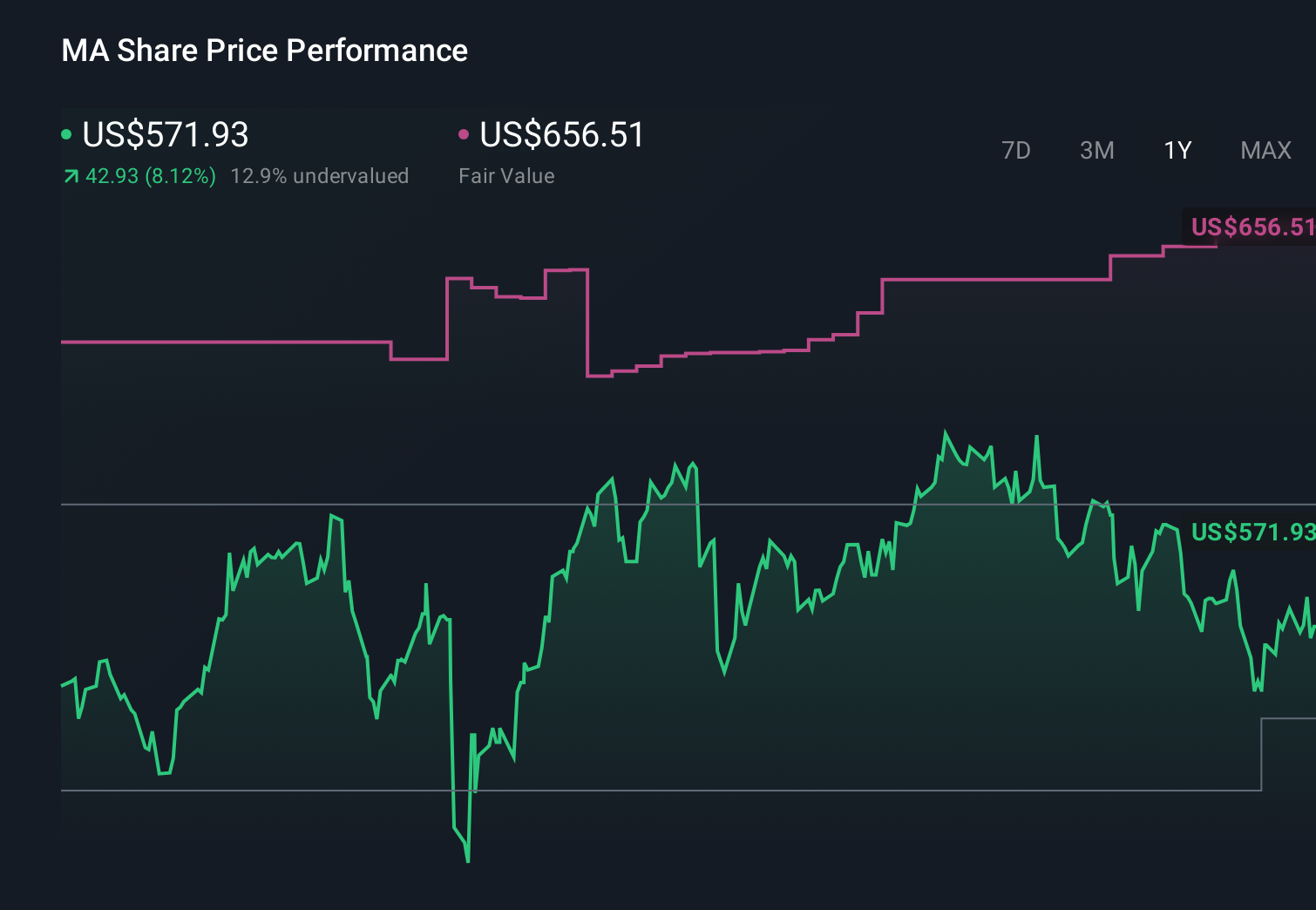Select the MAX time range
Screen dimensions: 1316x910
[x=1265, y=150]
